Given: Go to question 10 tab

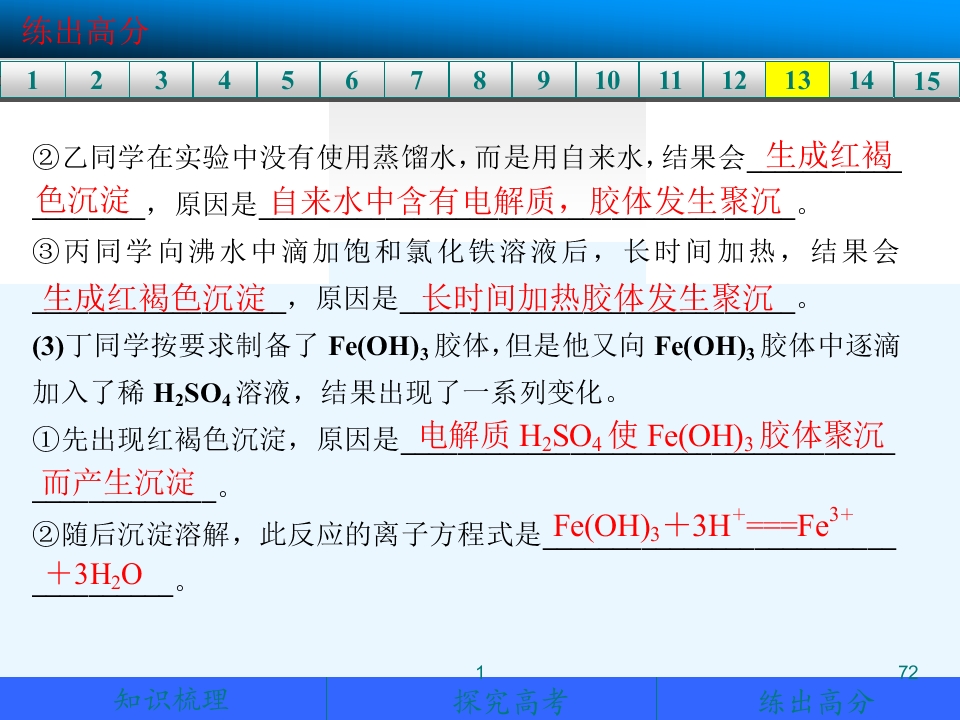Looking at the screenshot, I should click(x=607, y=80).
